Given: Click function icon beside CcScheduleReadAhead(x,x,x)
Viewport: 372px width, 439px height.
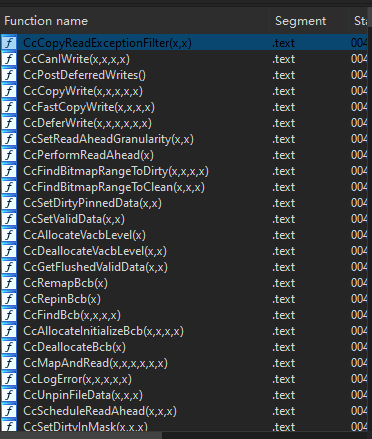Looking at the screenshot, I should 9,411.
